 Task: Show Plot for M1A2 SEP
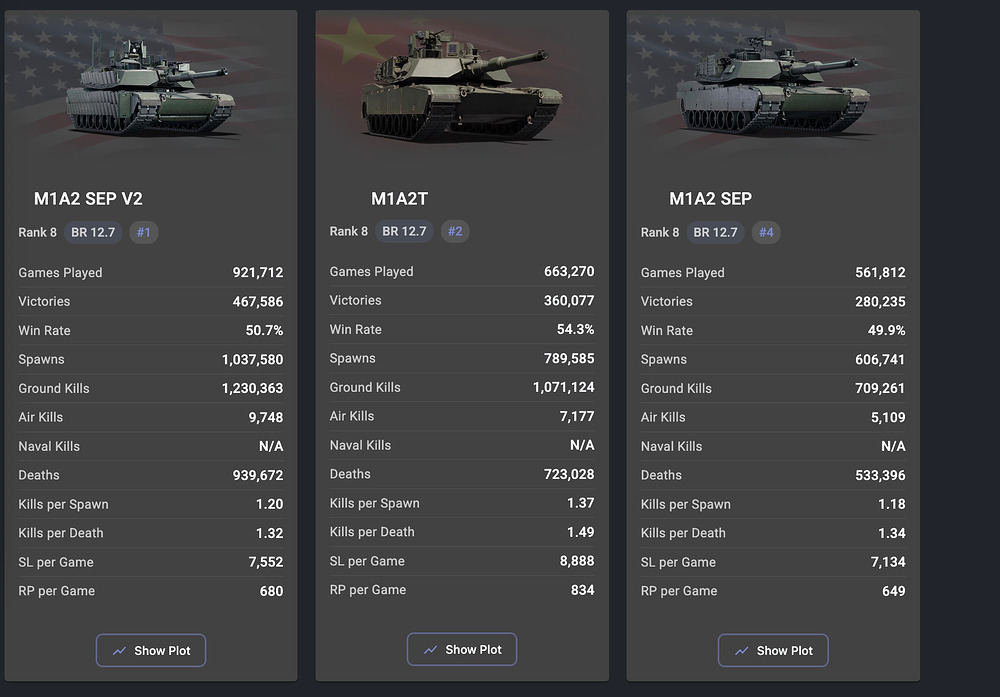[x=773, y=650]
